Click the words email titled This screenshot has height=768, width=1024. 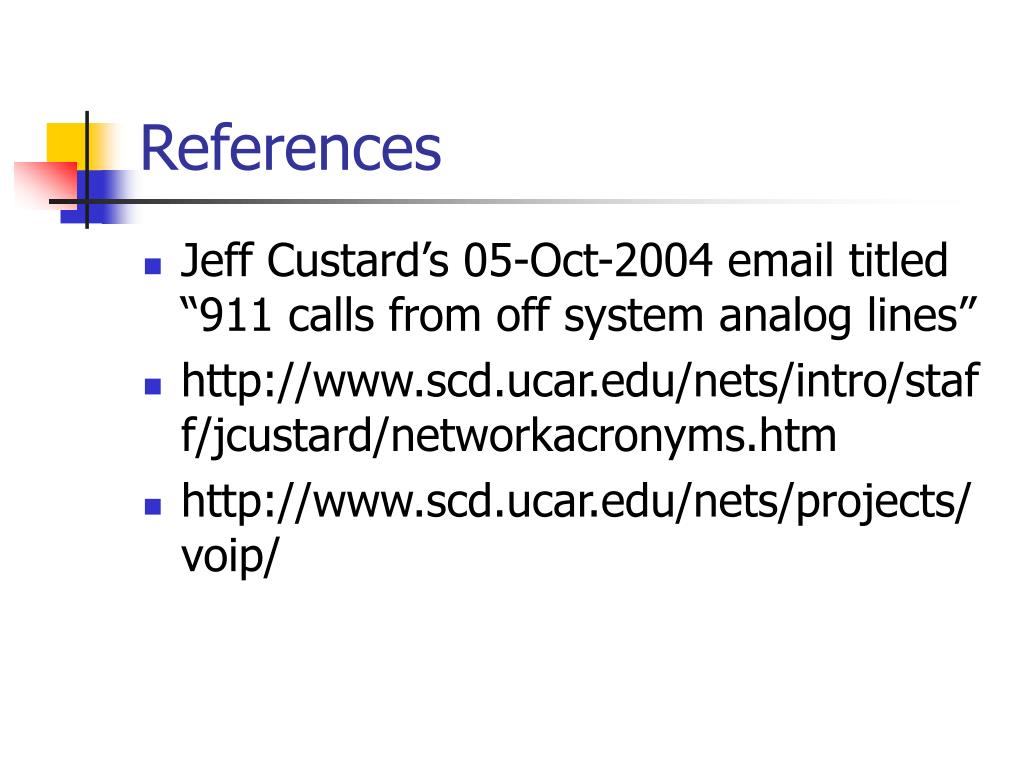pyautogui.click(x=837, y=261)
